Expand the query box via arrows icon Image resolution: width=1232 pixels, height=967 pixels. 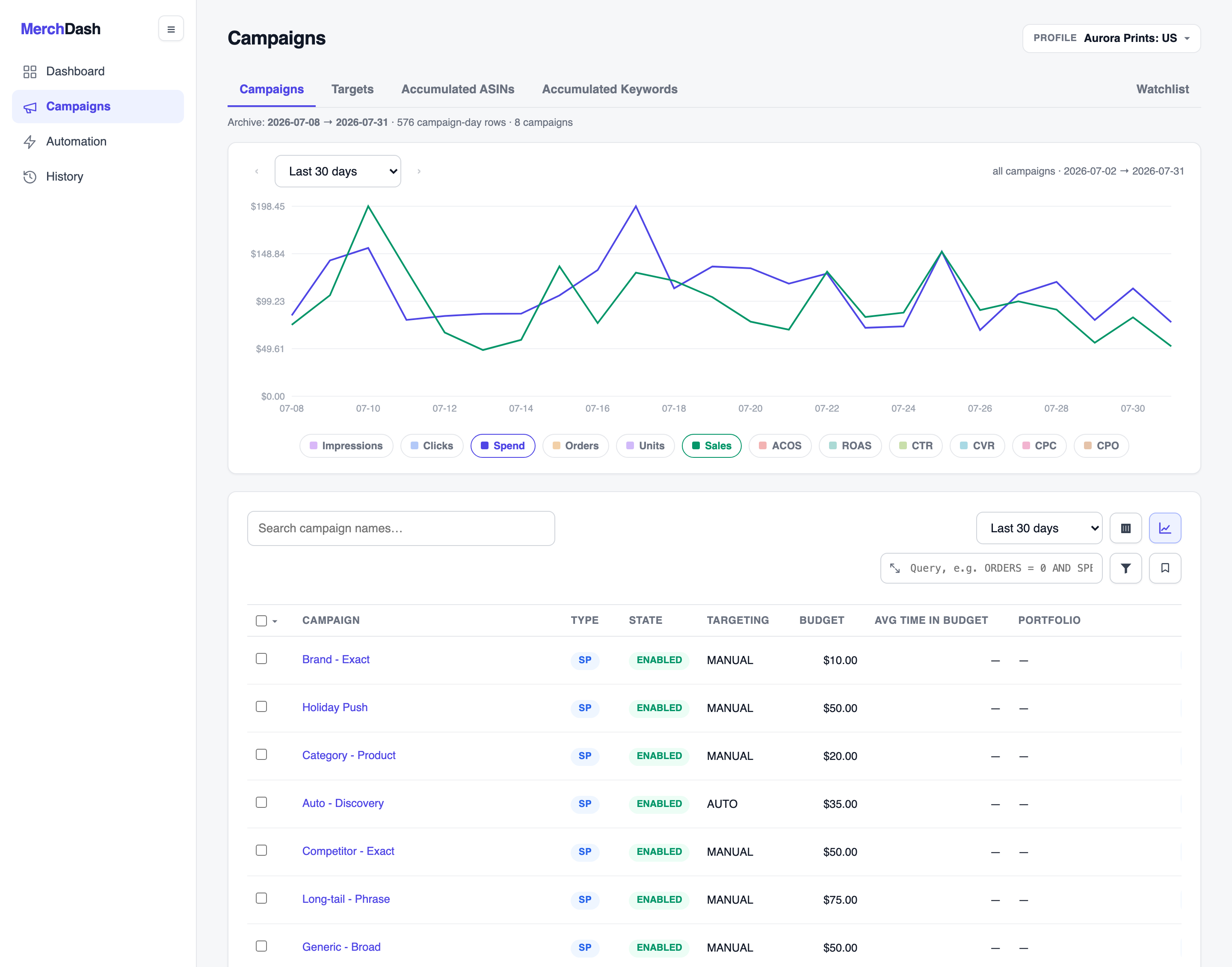point(895,568)
